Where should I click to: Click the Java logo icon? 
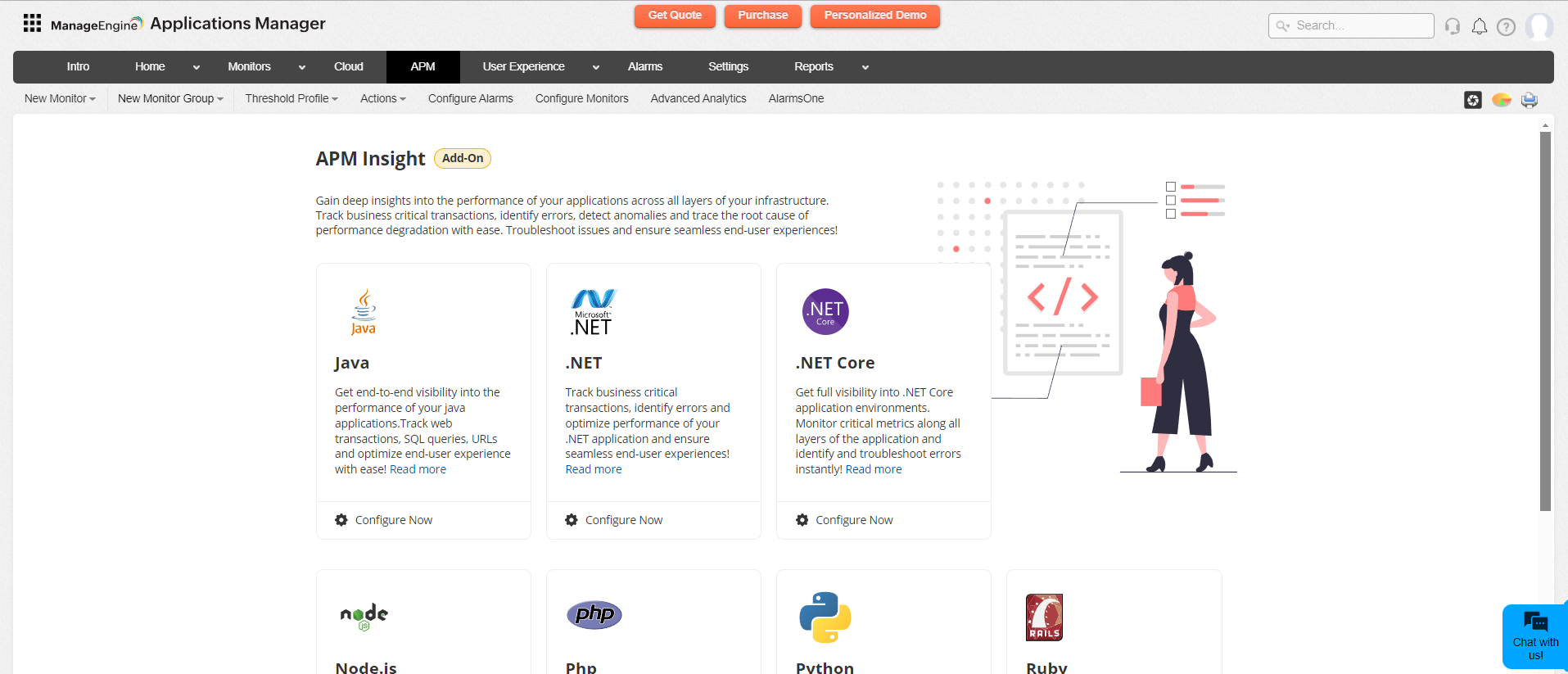364,312
